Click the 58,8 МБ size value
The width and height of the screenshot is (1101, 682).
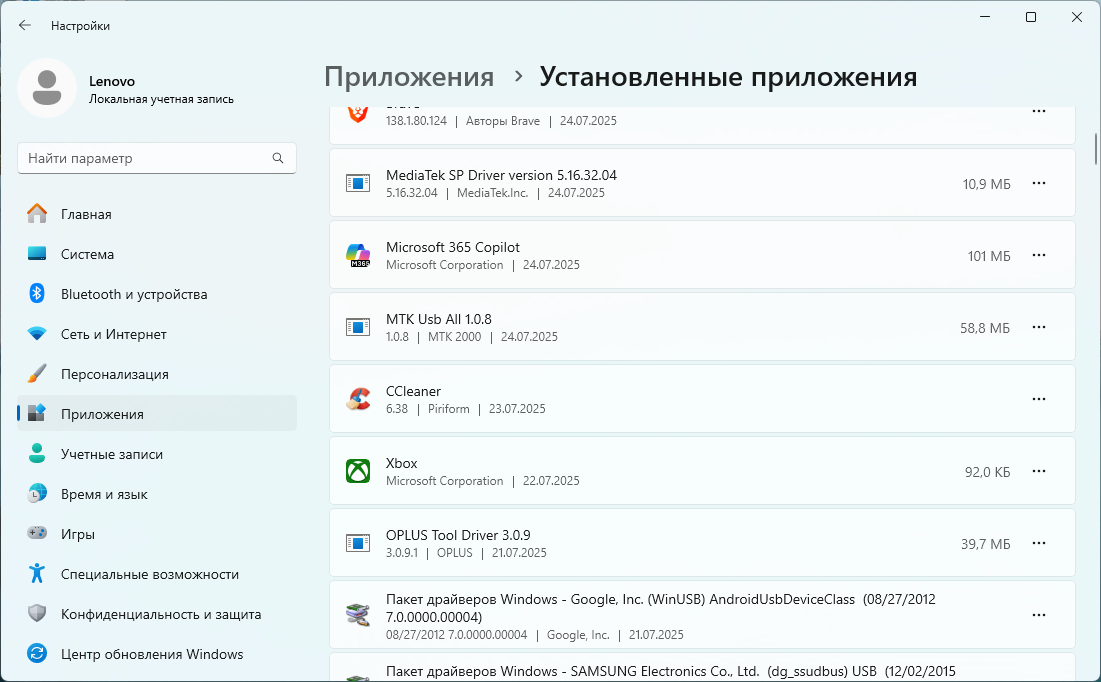[x=984, y=328]
